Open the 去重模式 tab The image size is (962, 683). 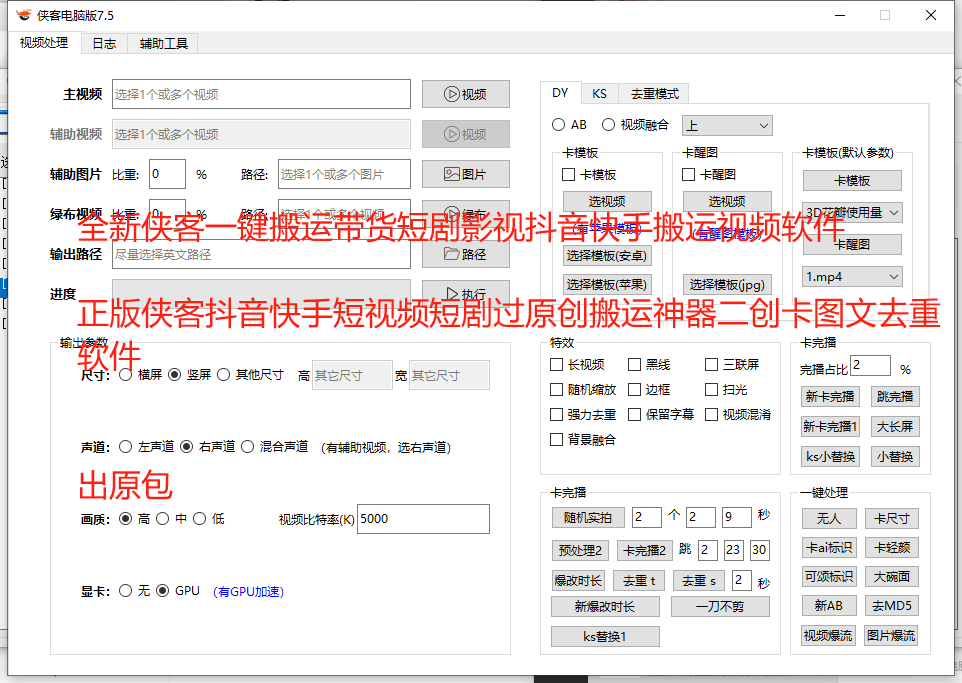(x=655, y=94)
